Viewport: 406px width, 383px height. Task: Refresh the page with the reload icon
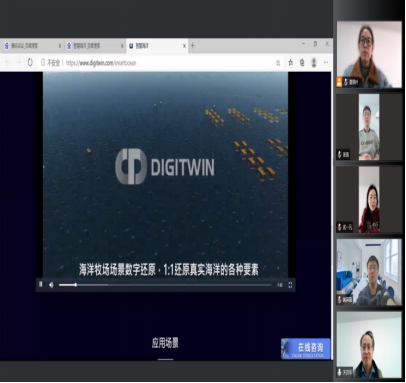[30, 62]
